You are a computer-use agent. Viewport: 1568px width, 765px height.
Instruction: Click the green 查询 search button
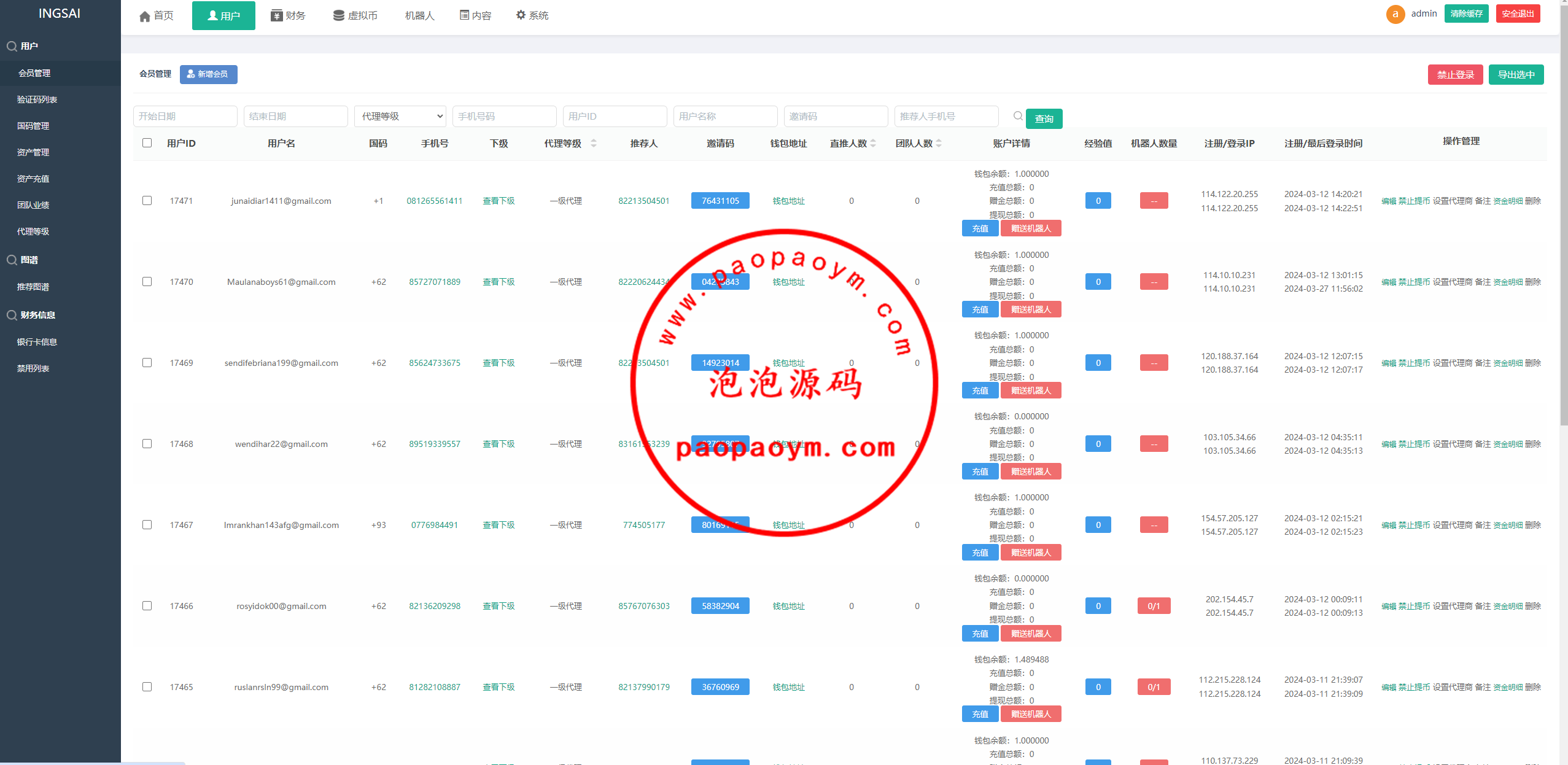coord(1044,118)
